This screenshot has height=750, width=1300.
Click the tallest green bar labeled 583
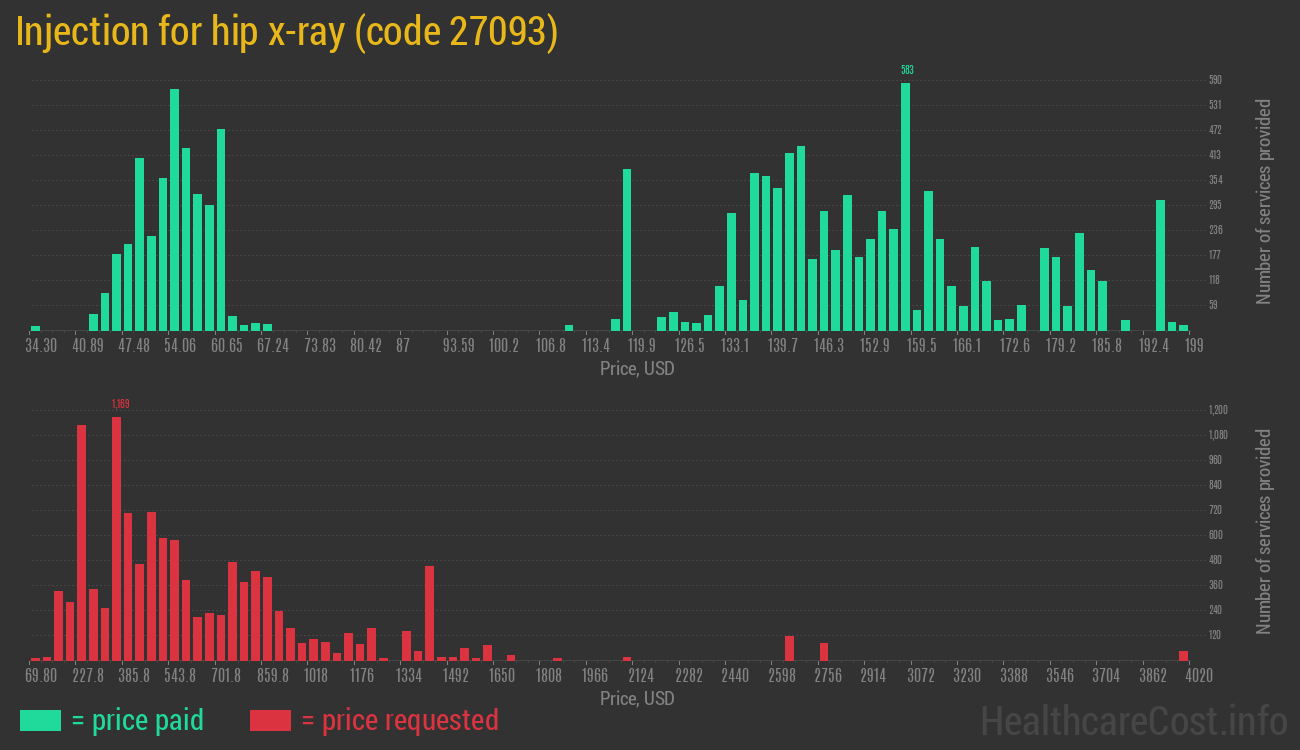[x=905, y=206]
